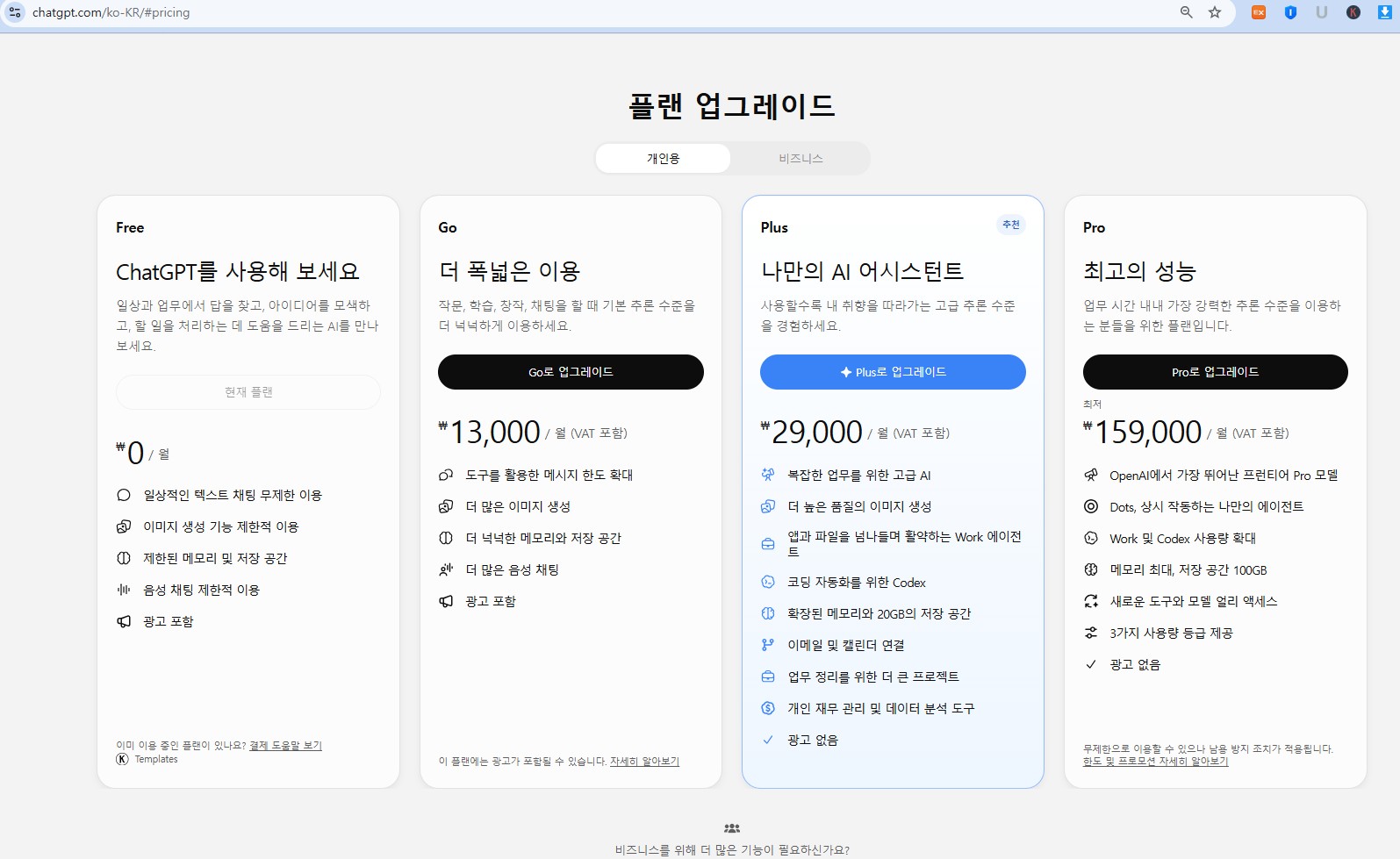Click the ₩13,000 price on Go plan

point(490,432)
